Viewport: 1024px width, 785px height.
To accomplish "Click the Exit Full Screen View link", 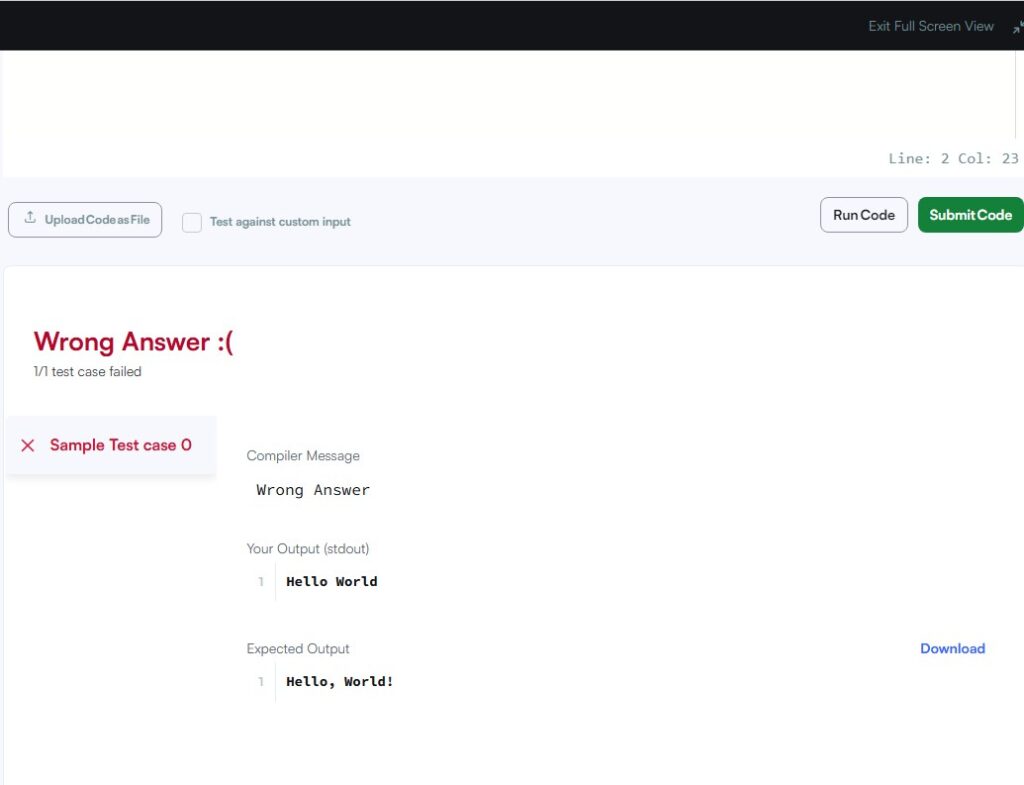I will pos(930,26).
